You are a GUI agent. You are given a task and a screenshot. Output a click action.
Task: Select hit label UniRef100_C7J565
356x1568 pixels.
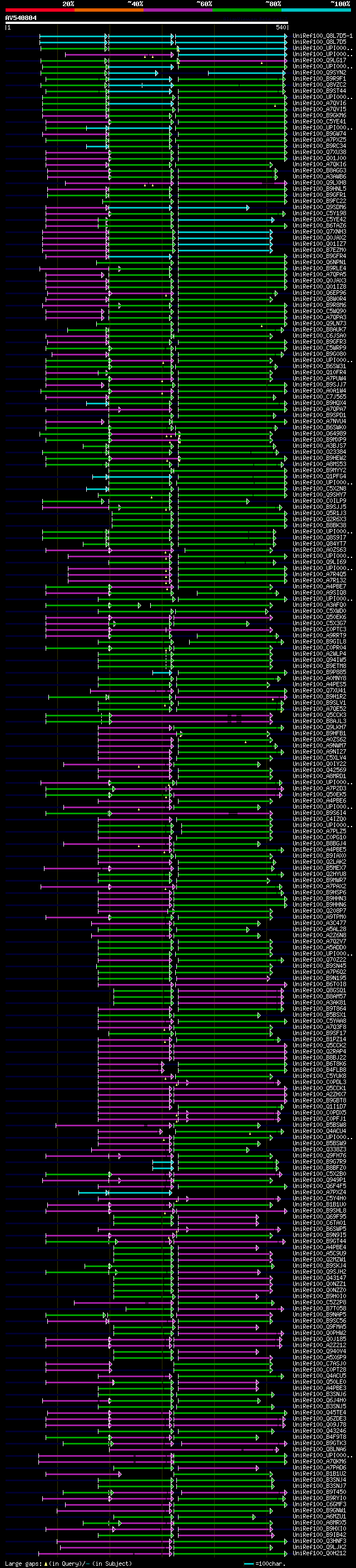click(x=319, y=397)
